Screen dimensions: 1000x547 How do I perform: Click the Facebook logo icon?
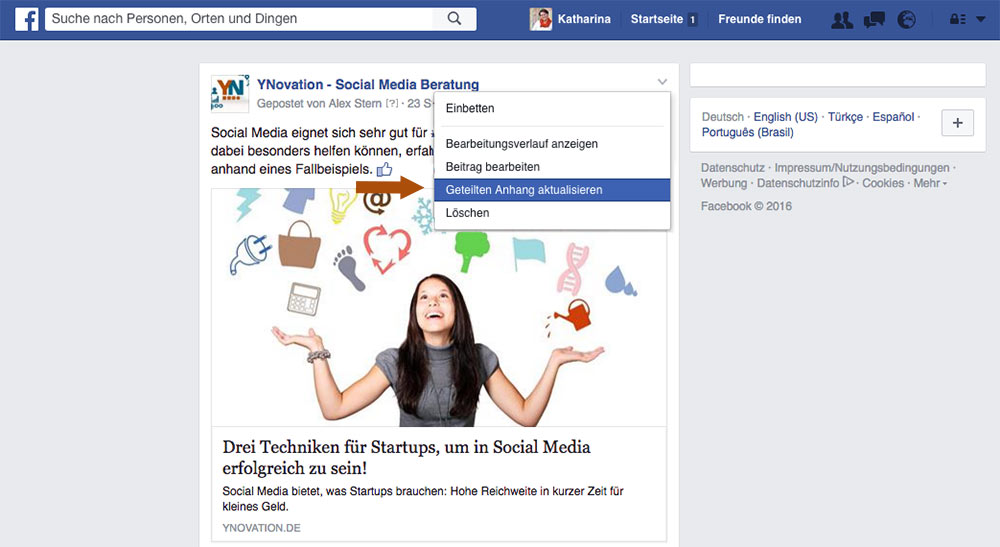27,19
